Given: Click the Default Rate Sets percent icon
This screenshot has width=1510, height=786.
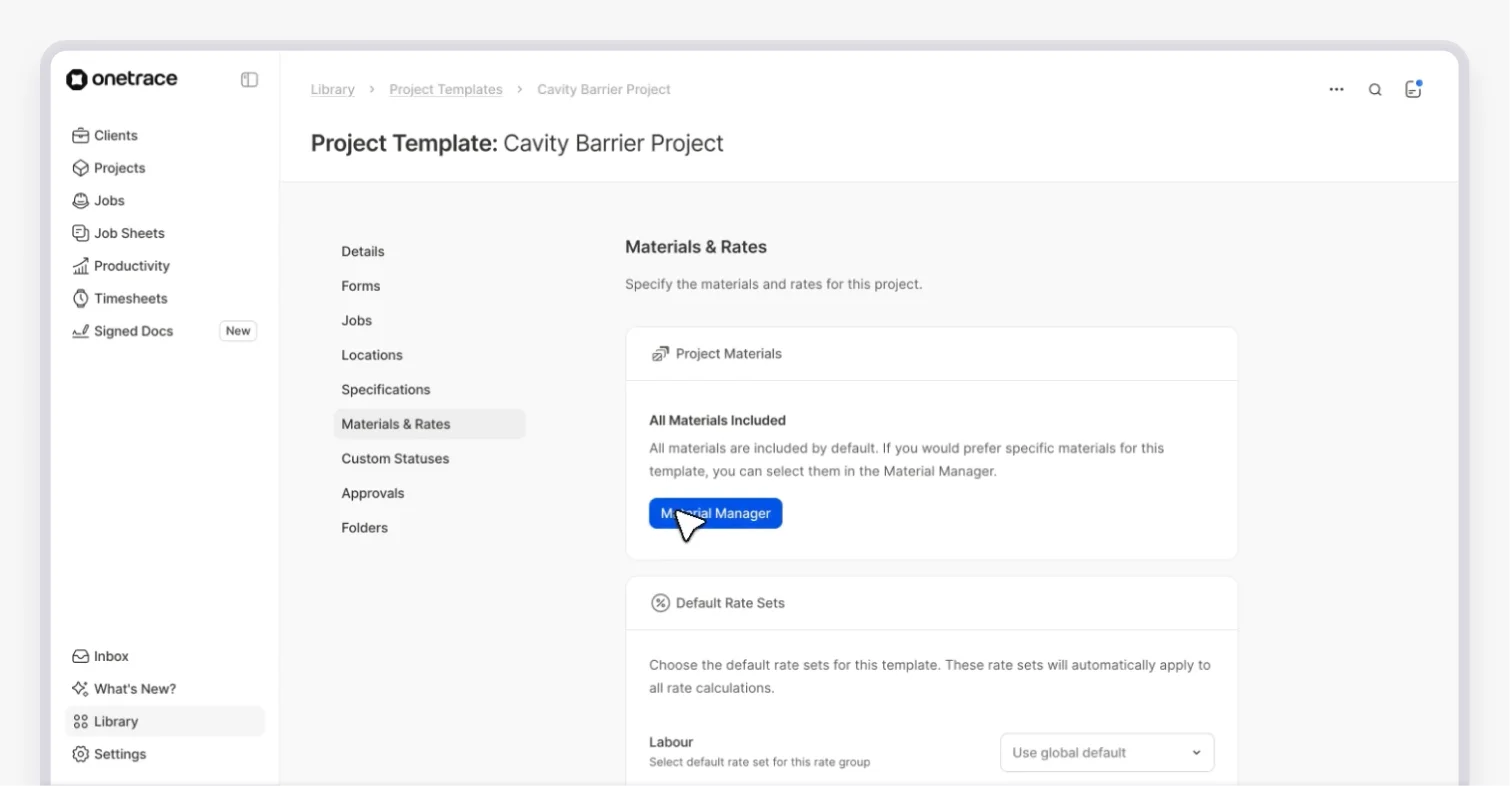Looking at the screenshot, I should click(660, 603).
